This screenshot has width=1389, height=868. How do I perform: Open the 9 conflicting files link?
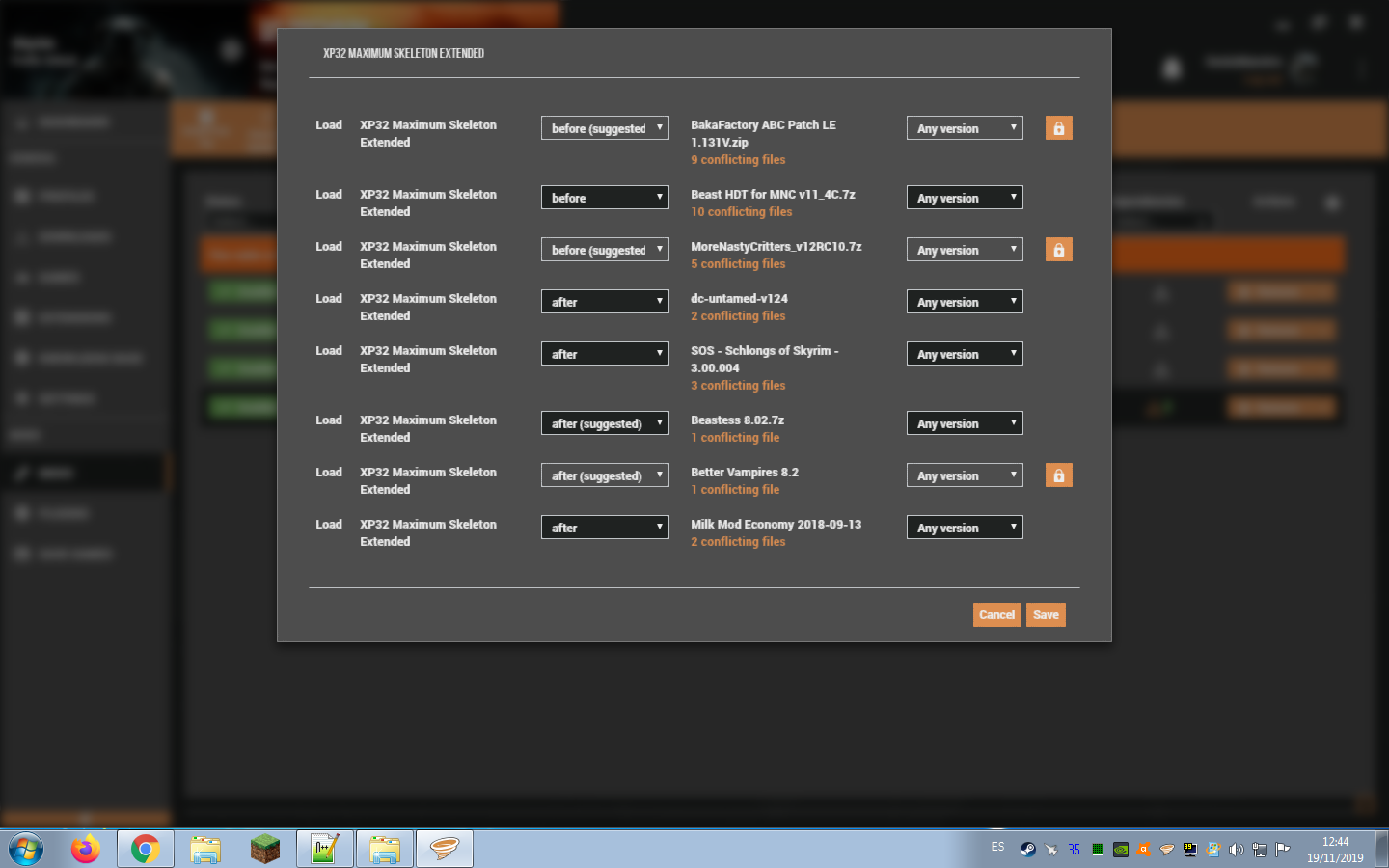pyautogui.click(x=738, y=160)
